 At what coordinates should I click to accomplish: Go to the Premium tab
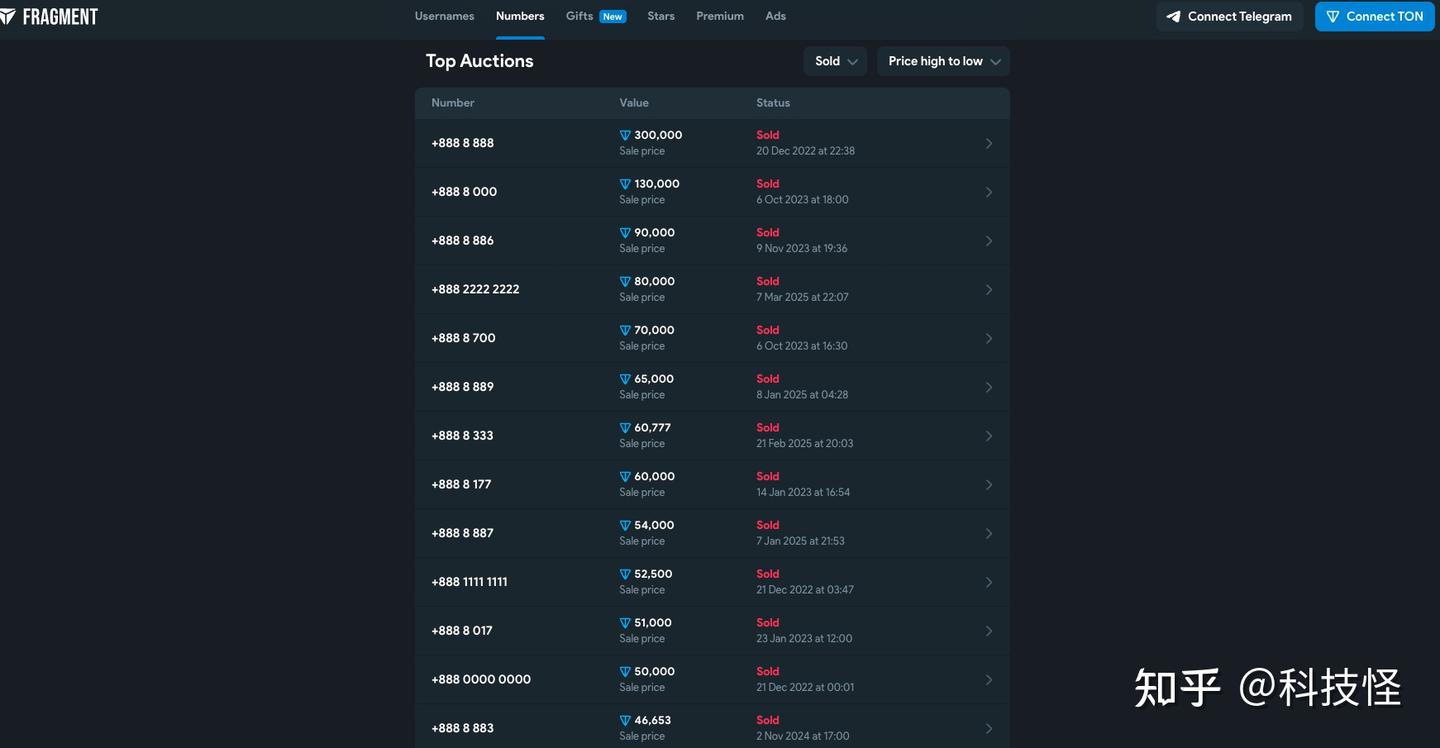click(x=720, y=16)
